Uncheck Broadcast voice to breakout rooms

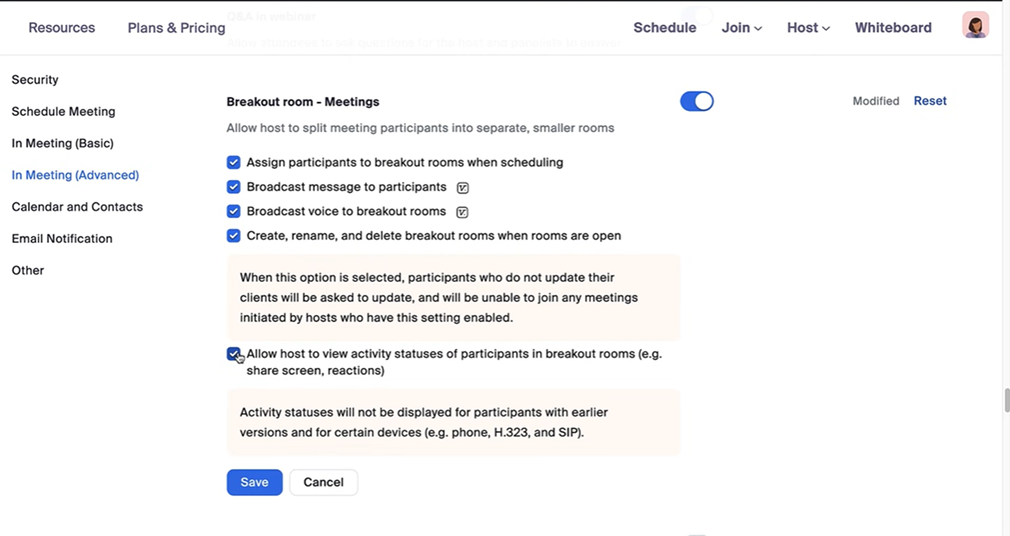234,211
